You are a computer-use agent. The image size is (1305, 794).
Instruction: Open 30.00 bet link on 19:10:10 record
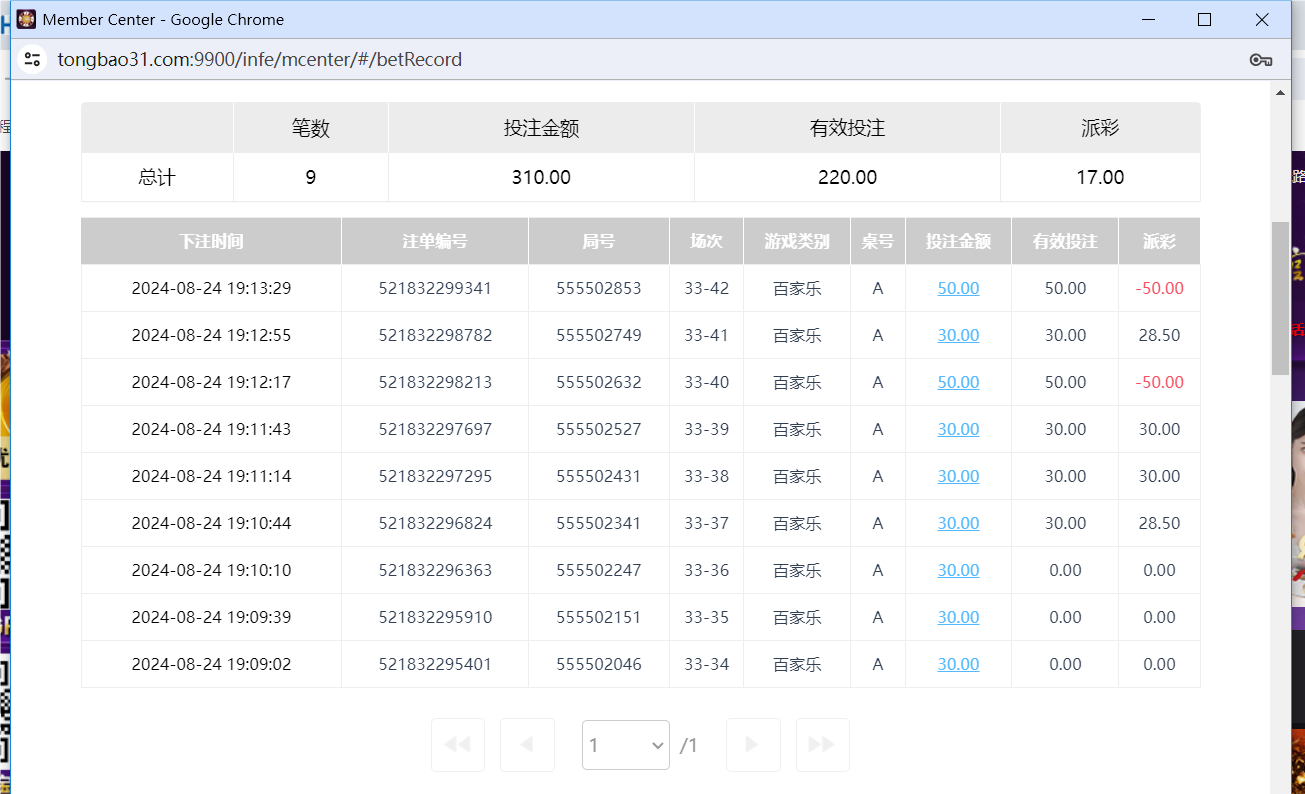(958, 570)
